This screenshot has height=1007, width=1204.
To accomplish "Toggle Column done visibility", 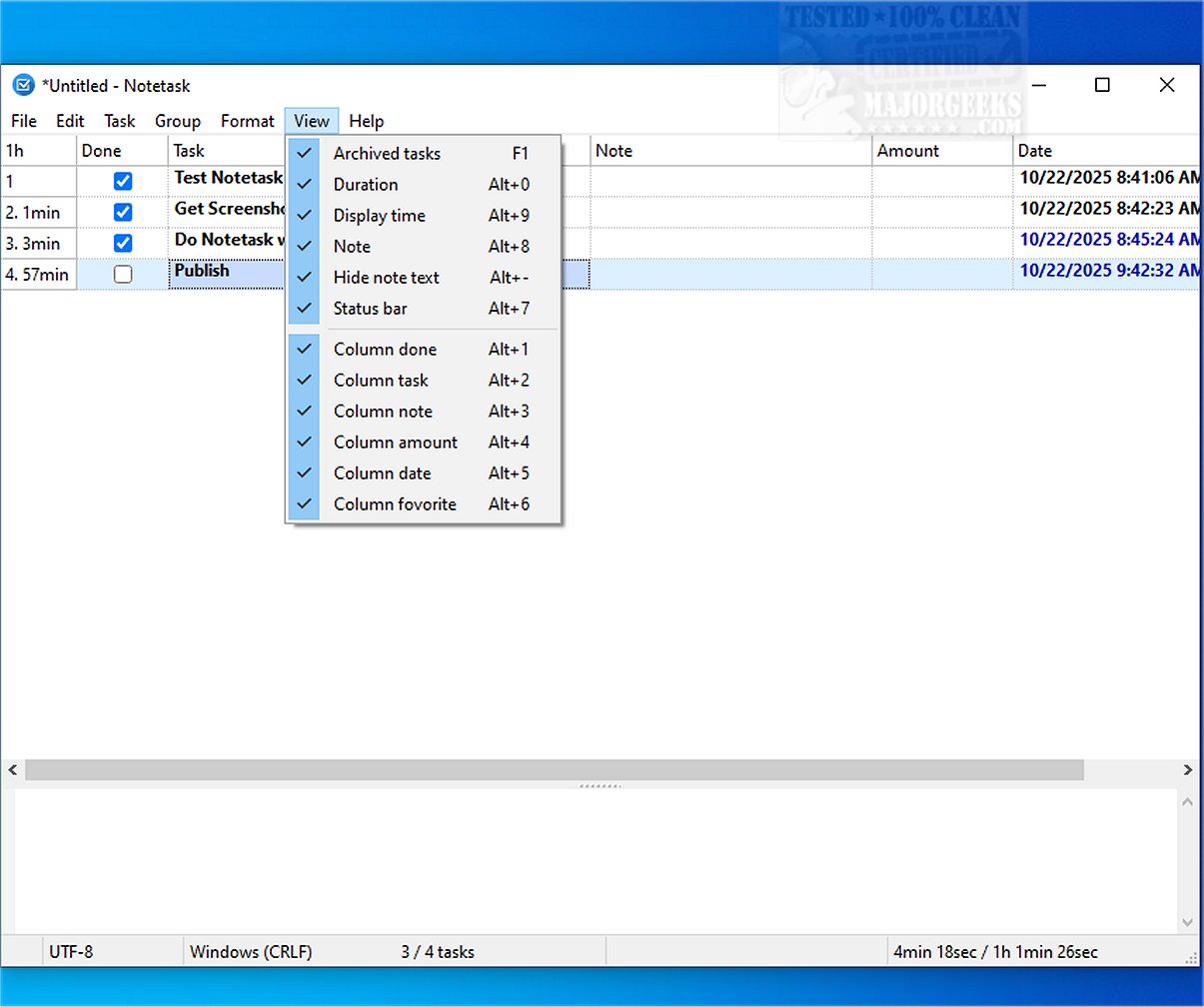I will (424, 349).
